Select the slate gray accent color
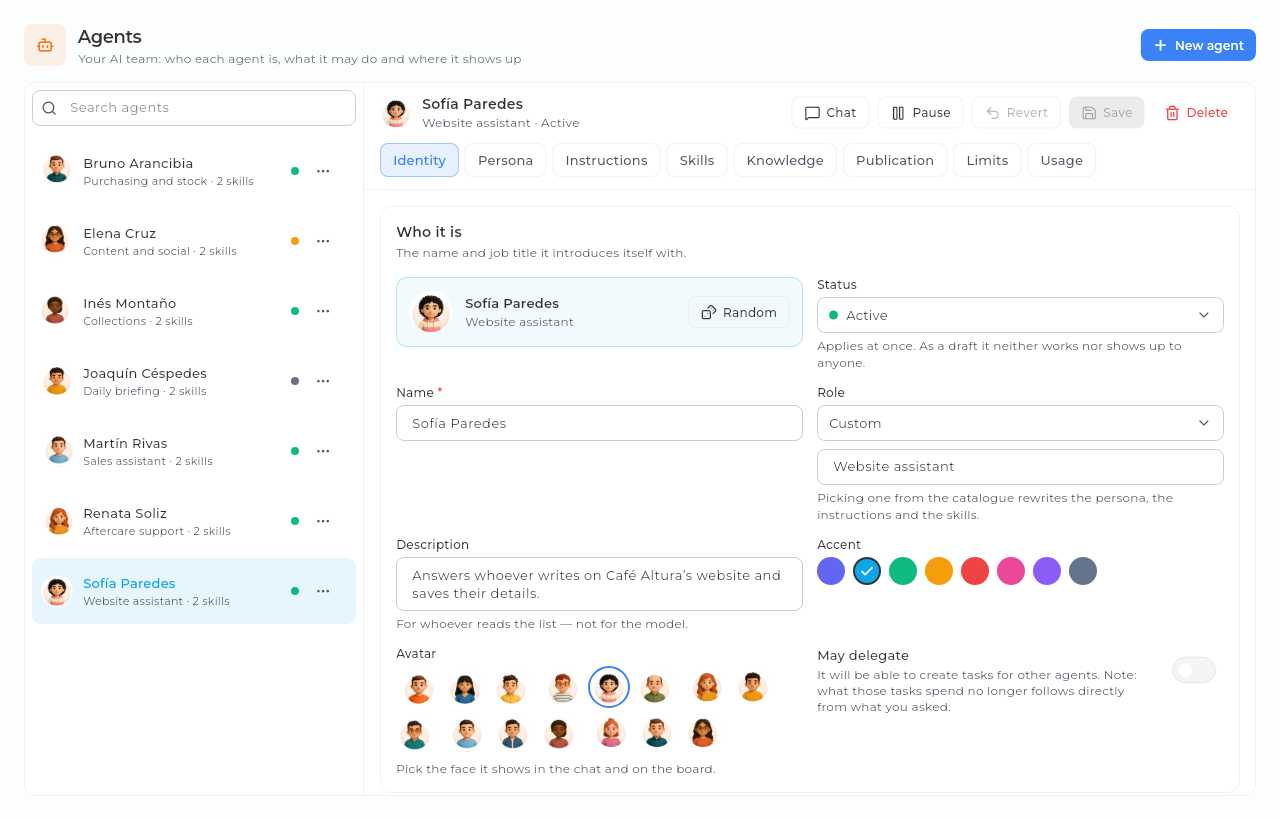 1083,571
